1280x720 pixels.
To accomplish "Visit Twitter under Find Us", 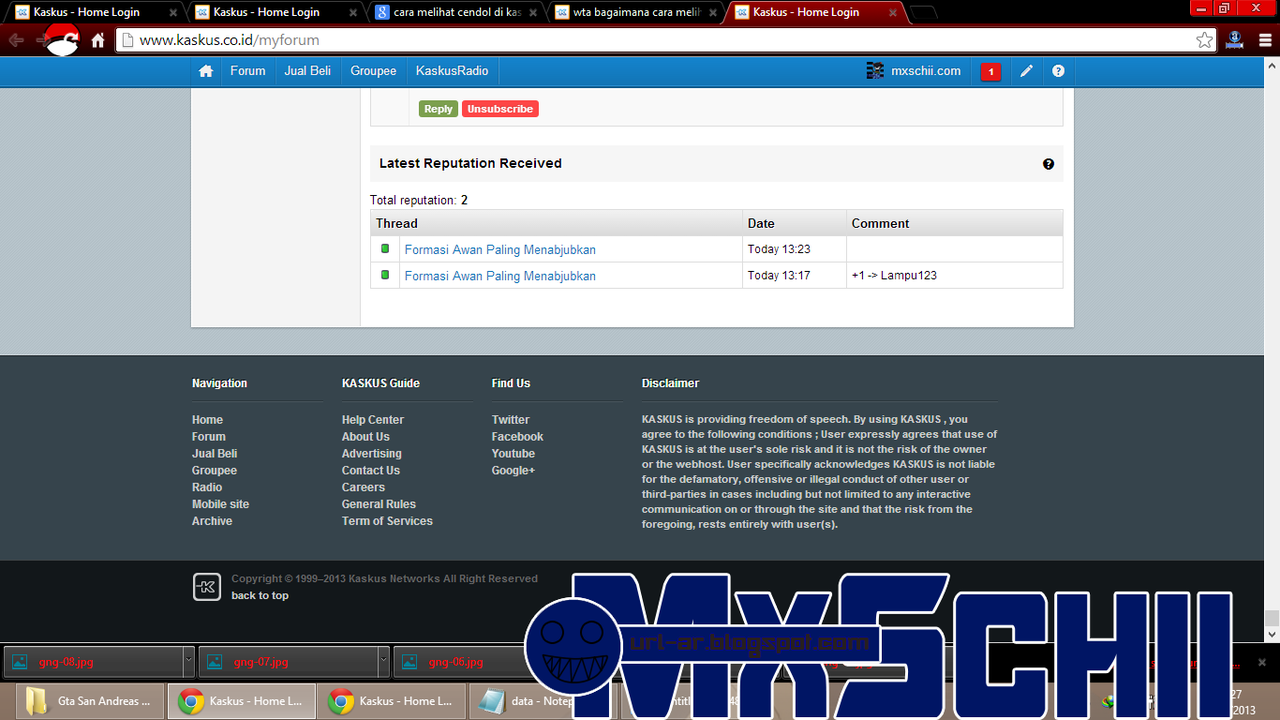I will 510,420.
